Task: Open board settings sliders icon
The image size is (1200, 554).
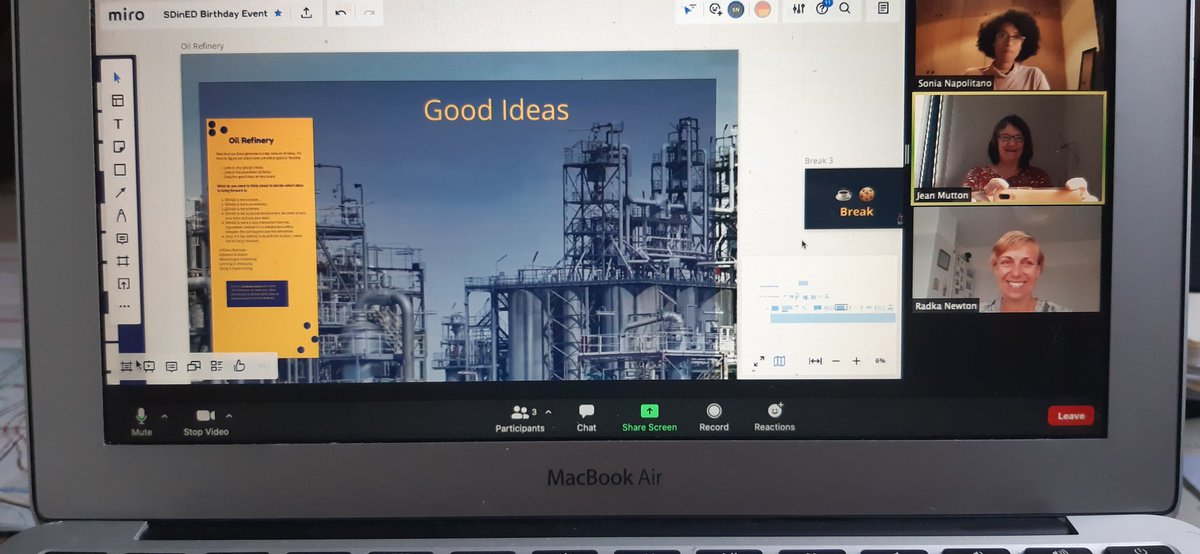Action: pos(798,8)
